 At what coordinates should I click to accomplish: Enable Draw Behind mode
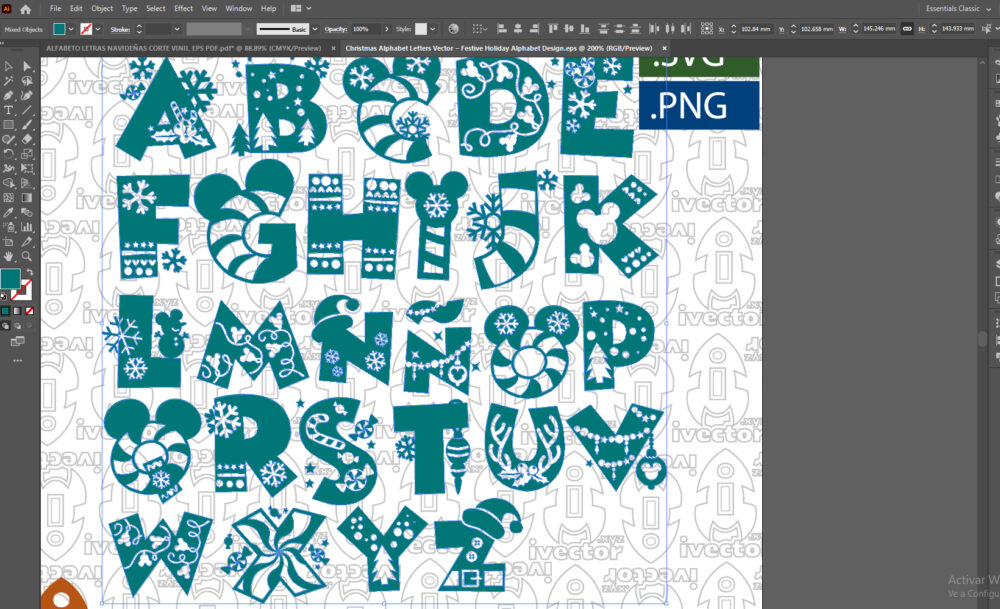[17, 326]
